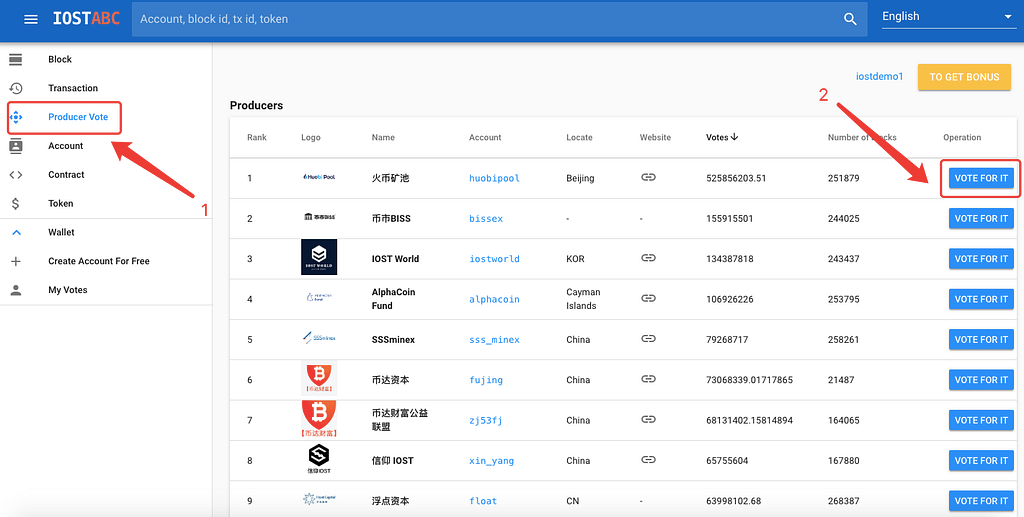Click VOTE FOR IT for sss_minex
The width and height of the screenshot is (1024, 517).
point(981,339)
